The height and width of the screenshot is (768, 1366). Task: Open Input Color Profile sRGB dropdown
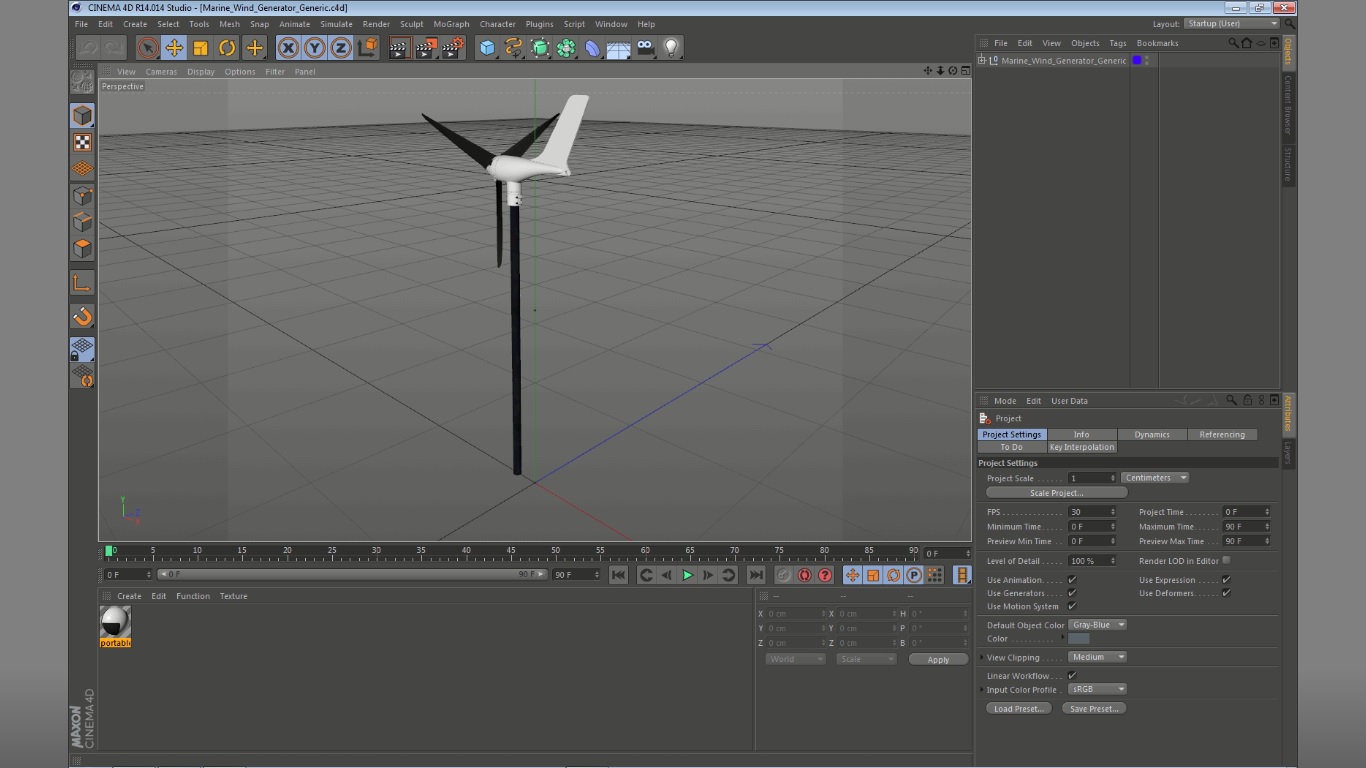pyautogui.click(x=1098, y=689)
